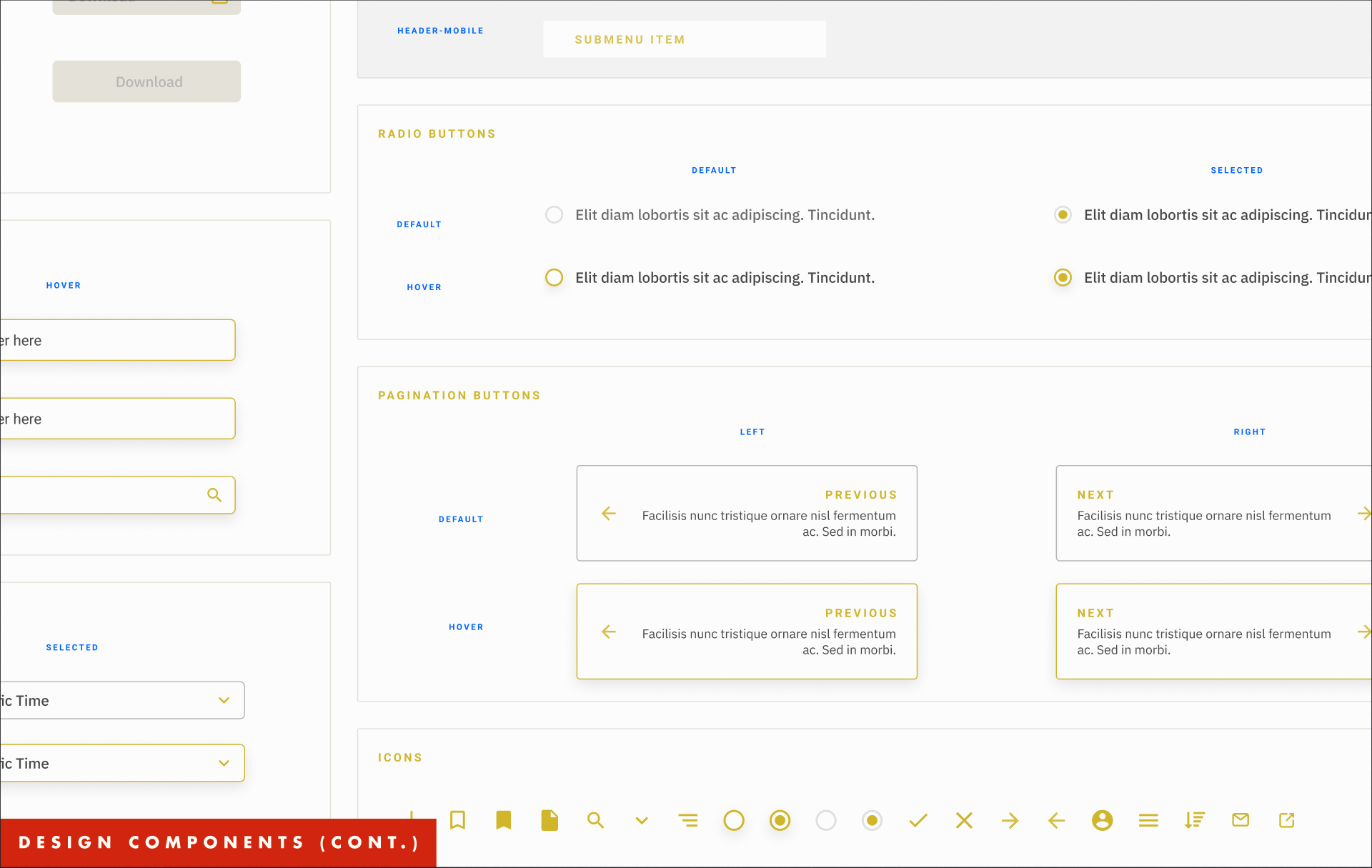Click the mail envelope icon
The width and height of the screenshot is (1372, 868).
(1241, 820)
